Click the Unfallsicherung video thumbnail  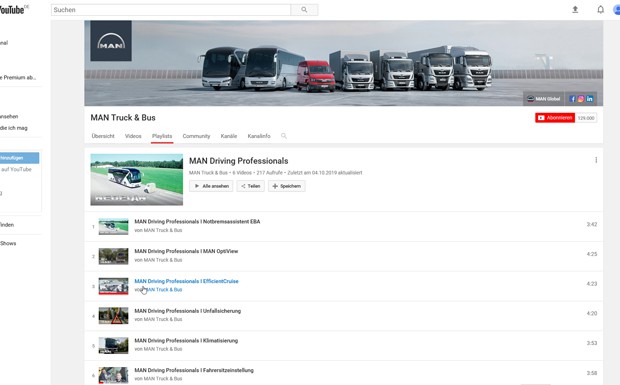coord(113,315)
